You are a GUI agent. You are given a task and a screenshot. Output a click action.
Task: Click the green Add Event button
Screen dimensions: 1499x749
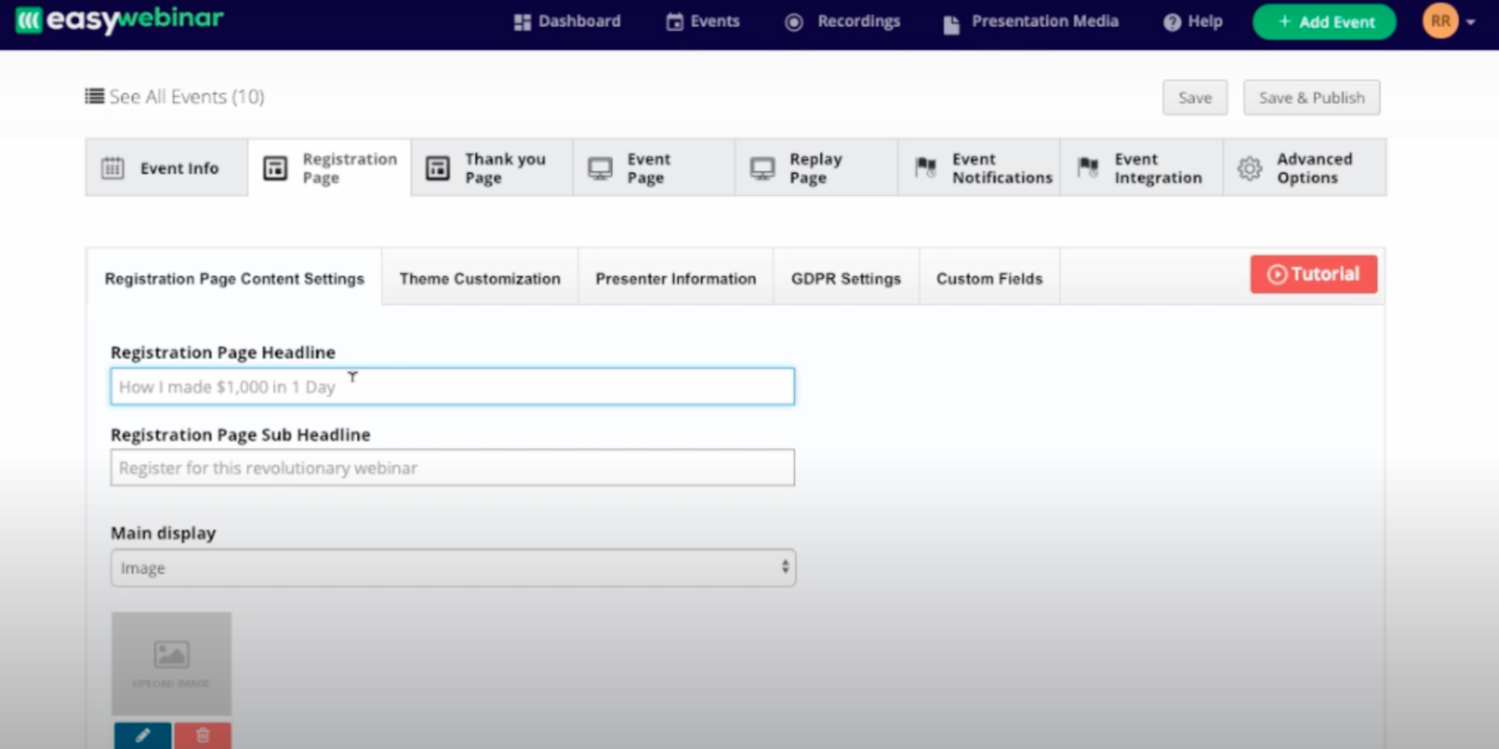pos(1324,22)
